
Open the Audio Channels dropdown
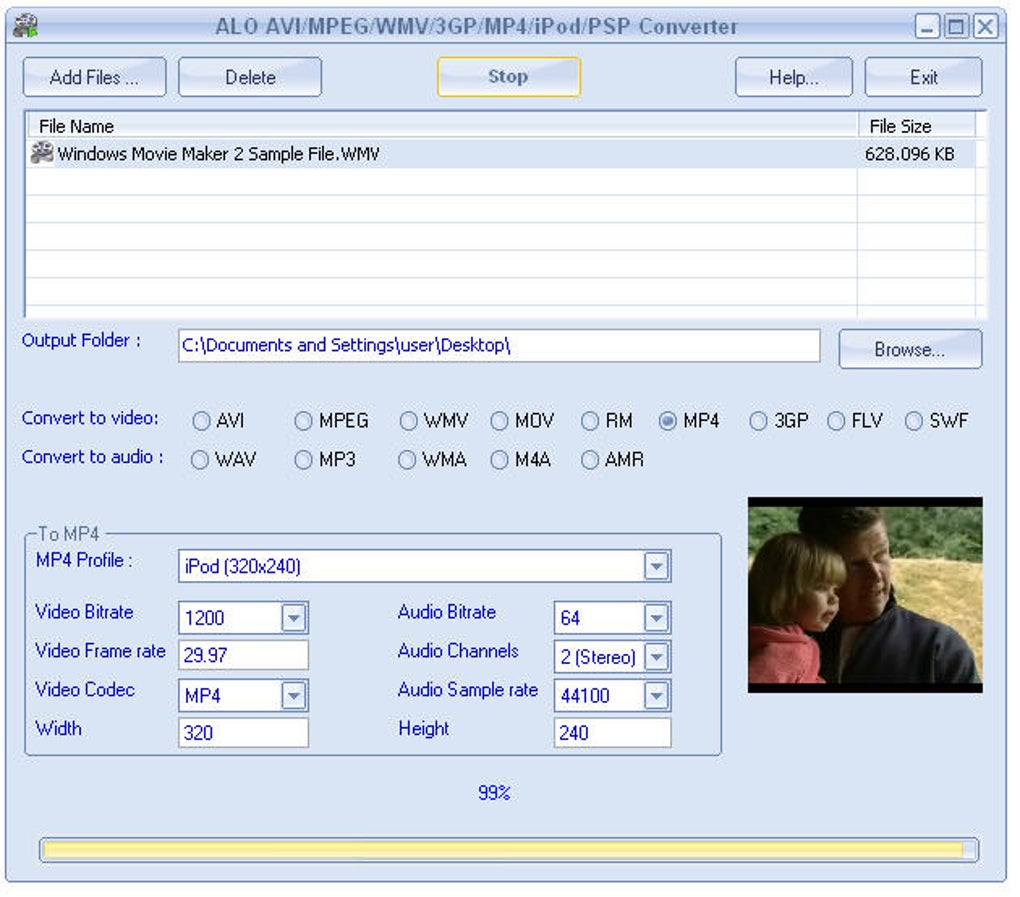(656, 657)
